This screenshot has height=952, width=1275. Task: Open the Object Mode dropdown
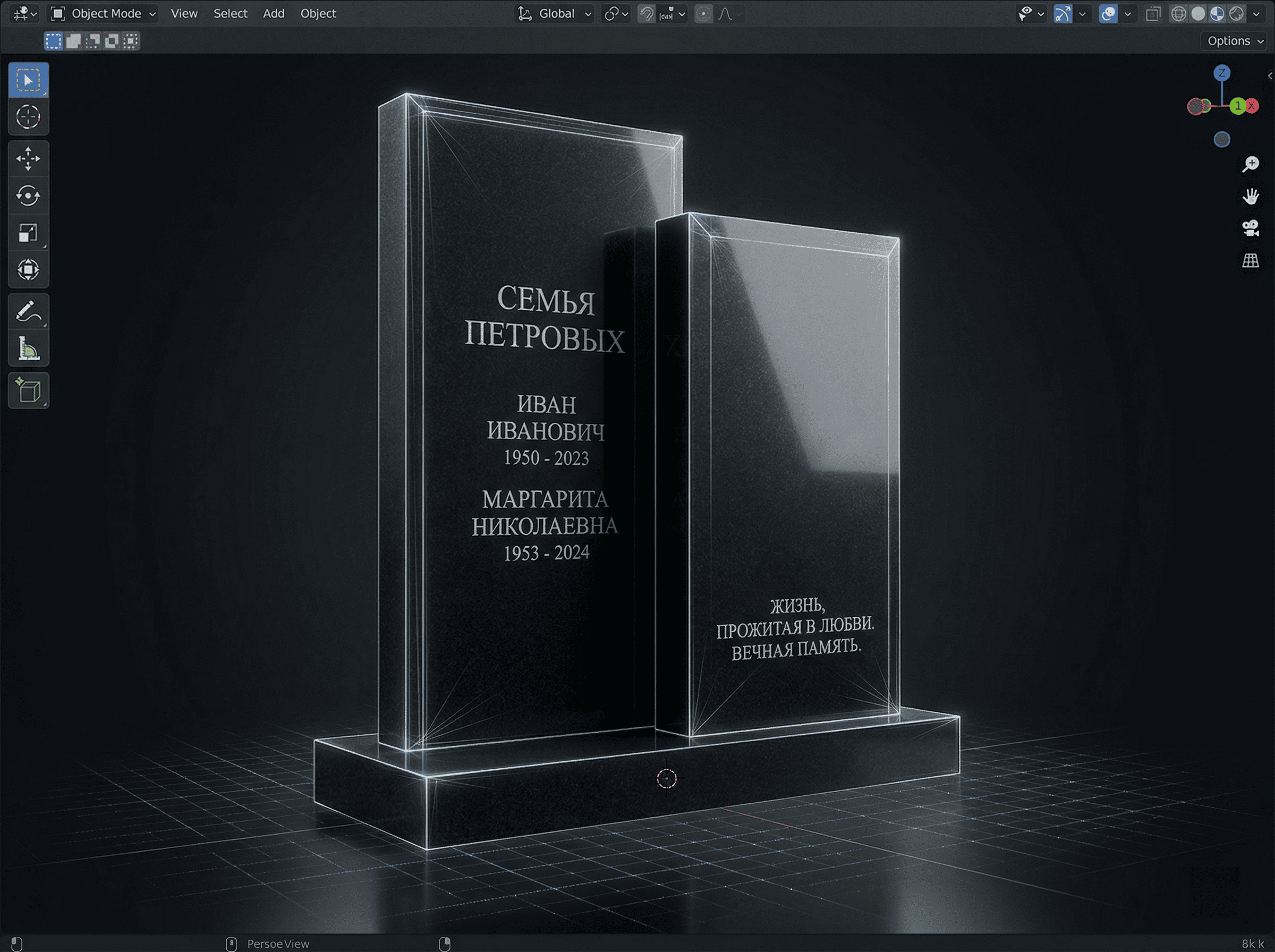point(103,14)
